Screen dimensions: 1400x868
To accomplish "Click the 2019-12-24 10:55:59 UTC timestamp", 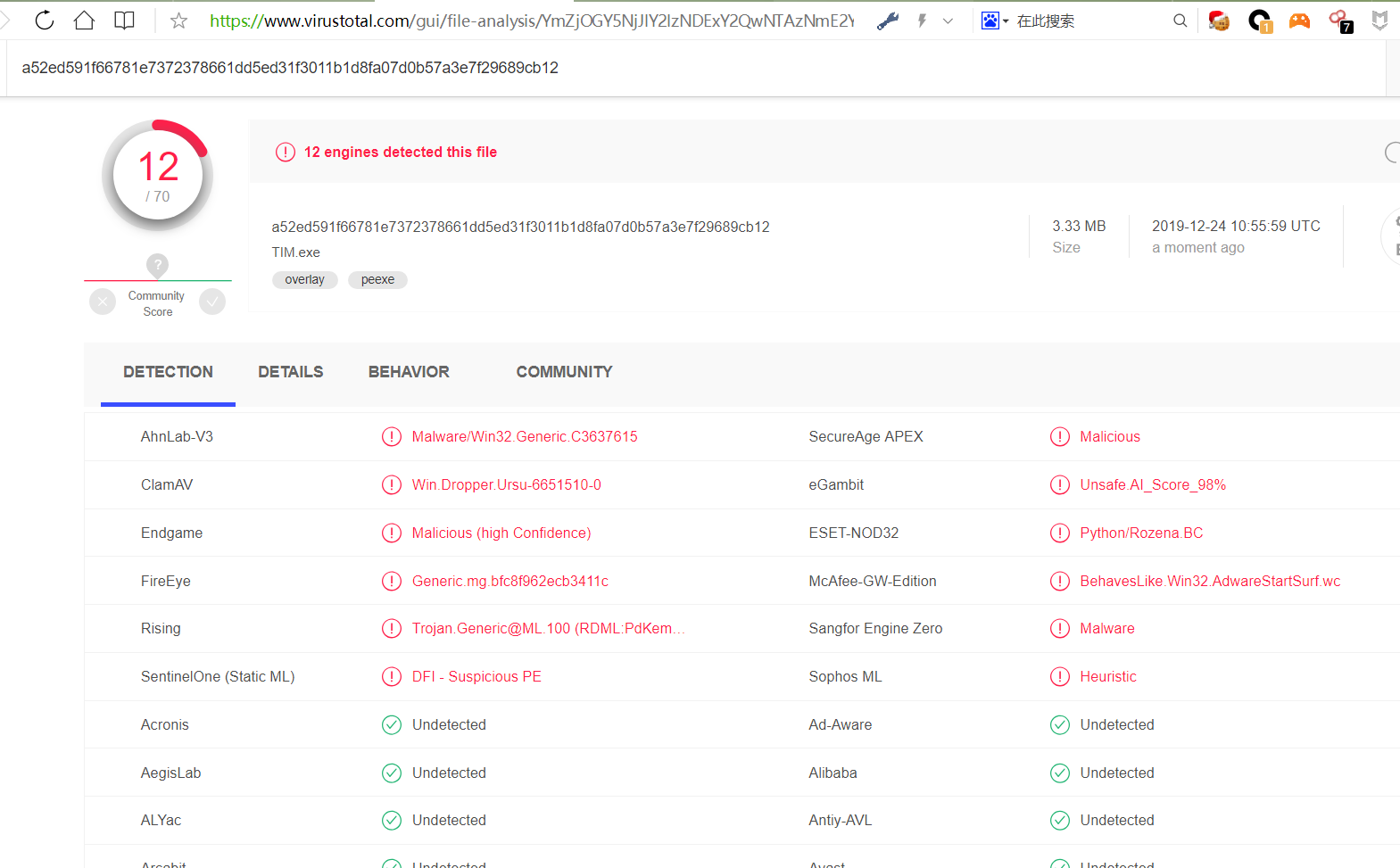I will [1236, 227].
